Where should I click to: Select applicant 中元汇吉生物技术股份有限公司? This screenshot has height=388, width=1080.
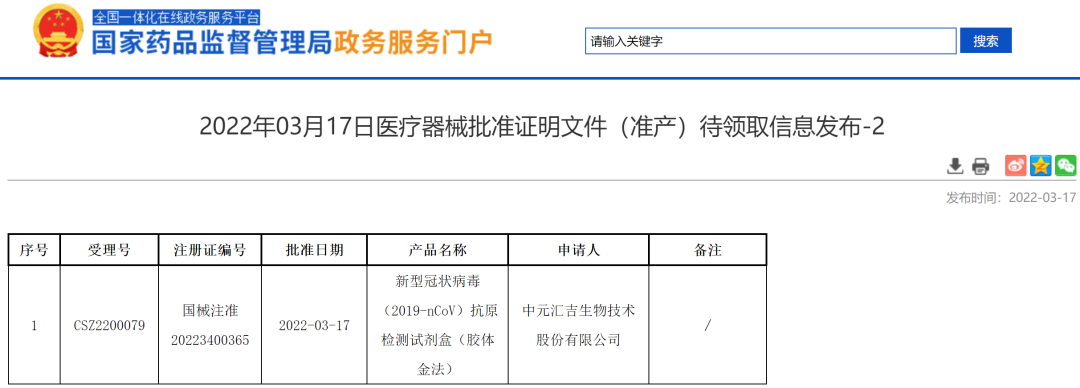(579, 325)
